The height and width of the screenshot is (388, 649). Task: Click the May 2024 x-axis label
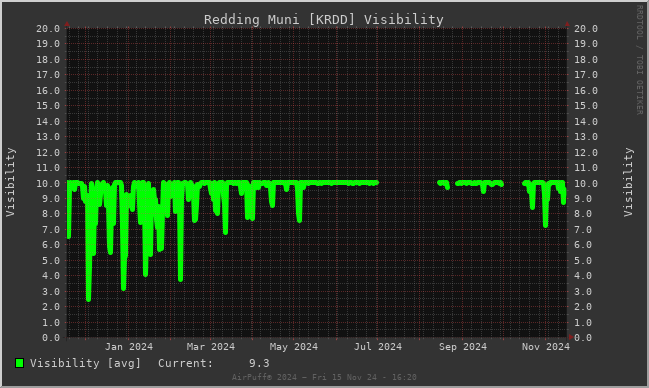[294, 347]
